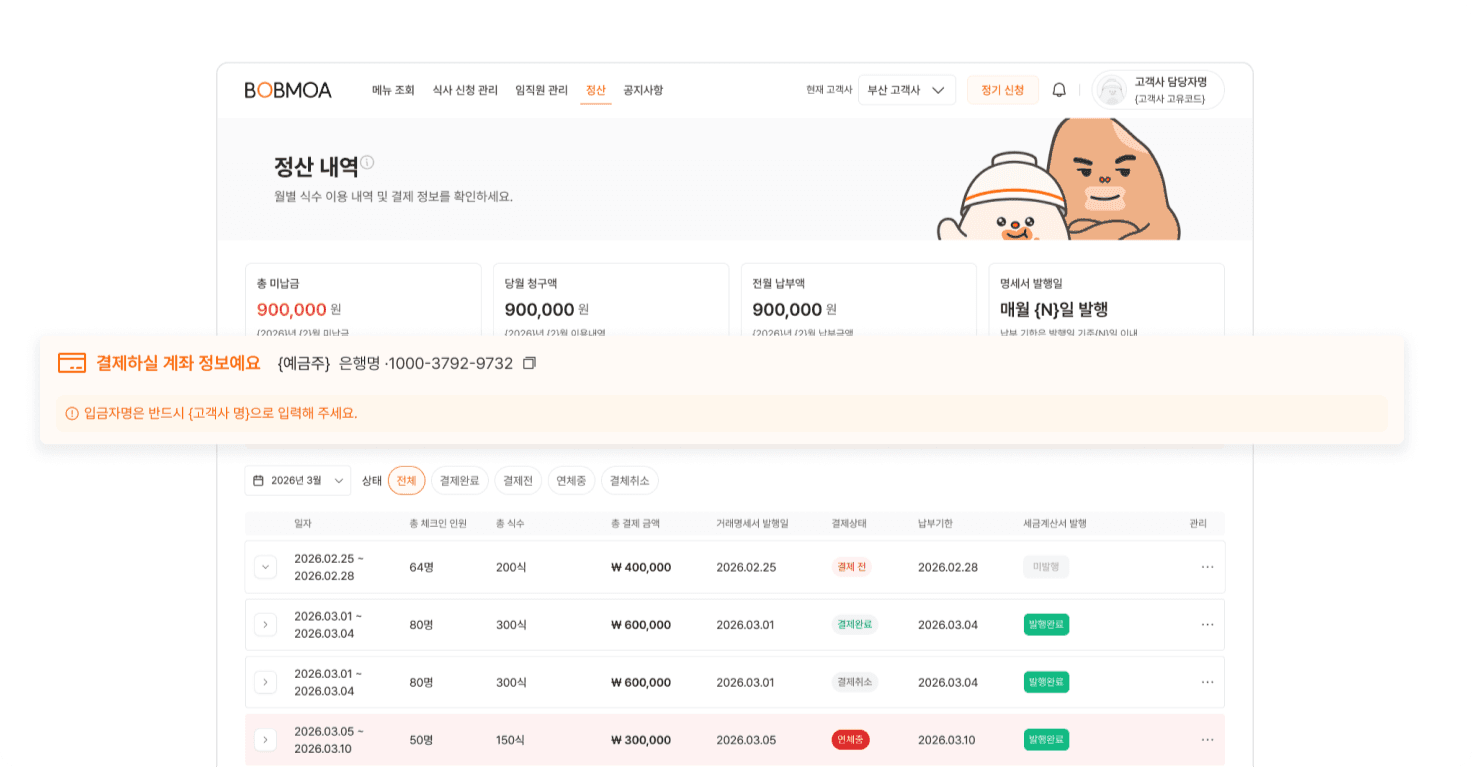Collapse the 2026.02.25 ~ 2026.02.28 row
The image size is (1472, 768).
pos(265,567)
